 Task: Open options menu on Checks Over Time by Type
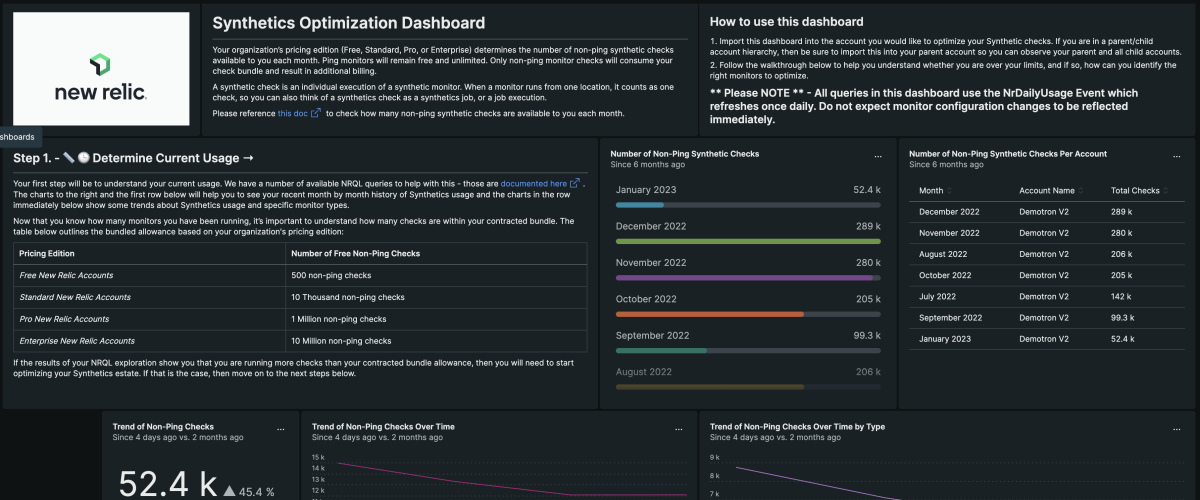(1177, 429)
